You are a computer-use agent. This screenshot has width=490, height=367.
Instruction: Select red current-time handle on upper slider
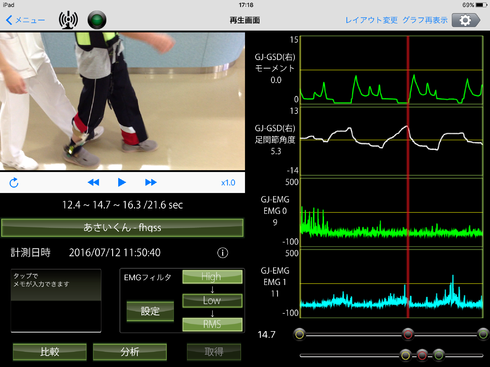coord(408,334)
